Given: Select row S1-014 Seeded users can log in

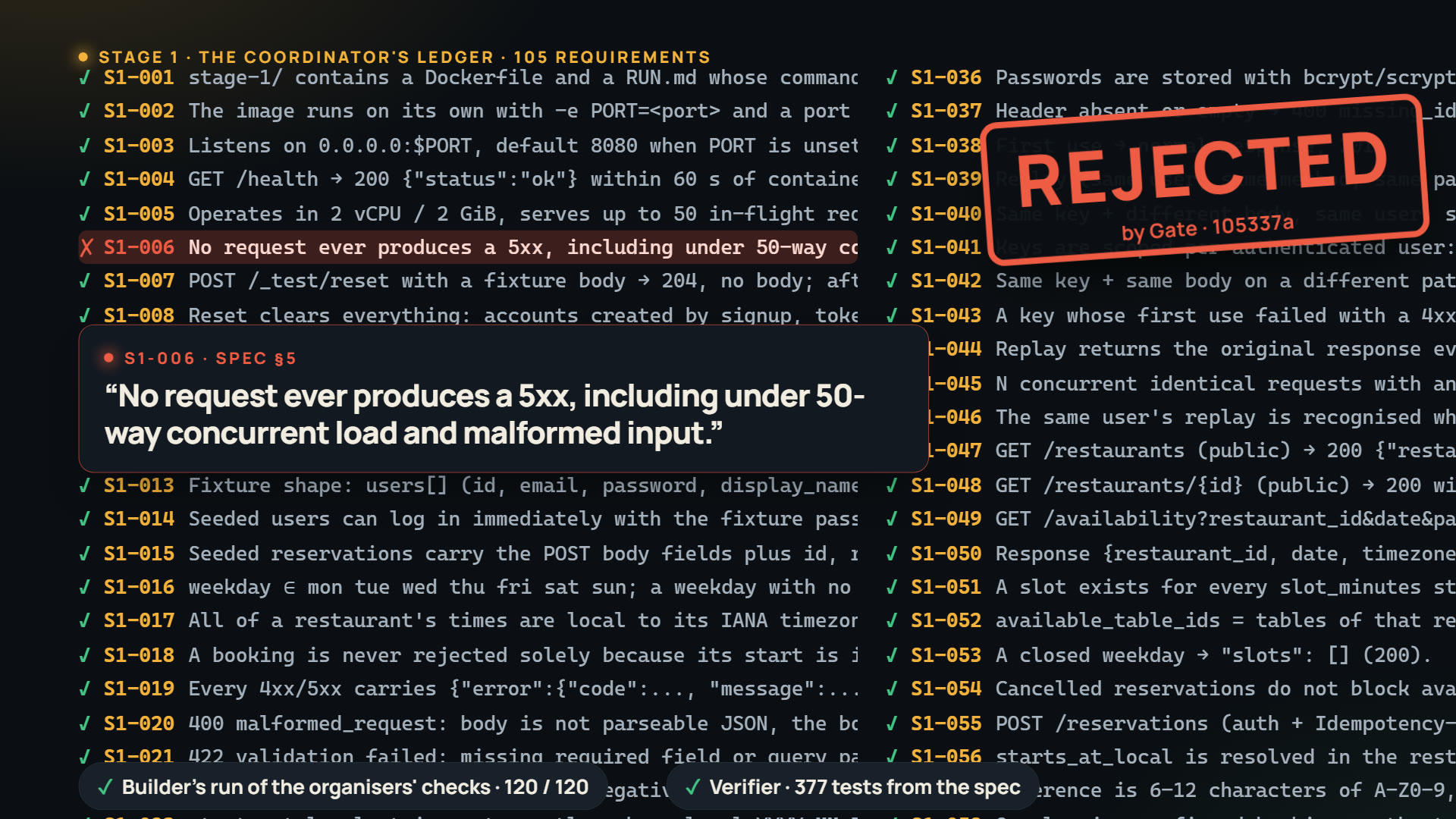Looking at the screenshot, I should (468, 519).
